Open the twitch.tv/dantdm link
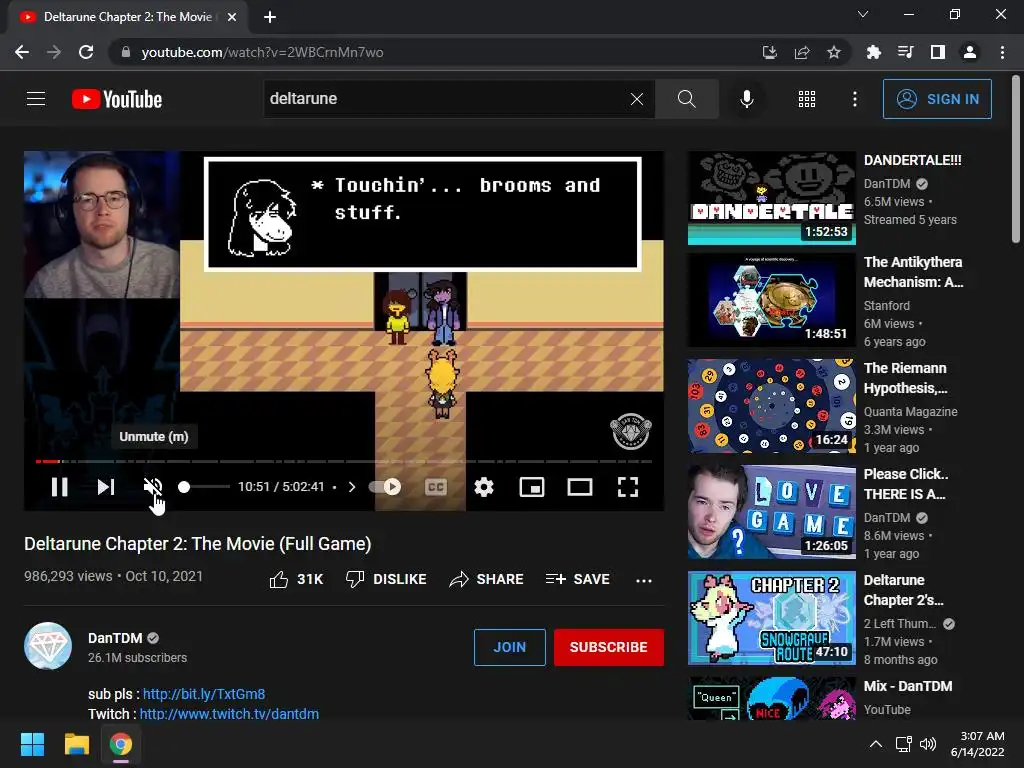Viewport: 1024px width, 768px height. tap(229, 714)
